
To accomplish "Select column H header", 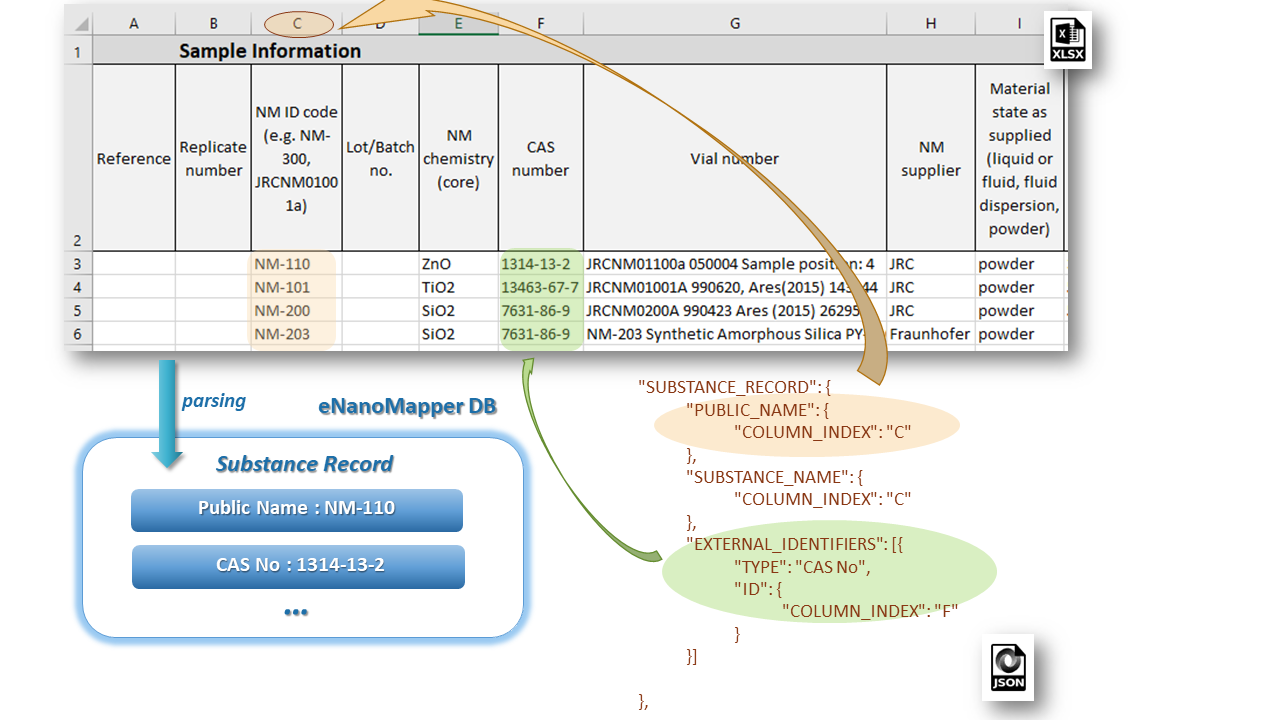I will click(x=931, y=23).
